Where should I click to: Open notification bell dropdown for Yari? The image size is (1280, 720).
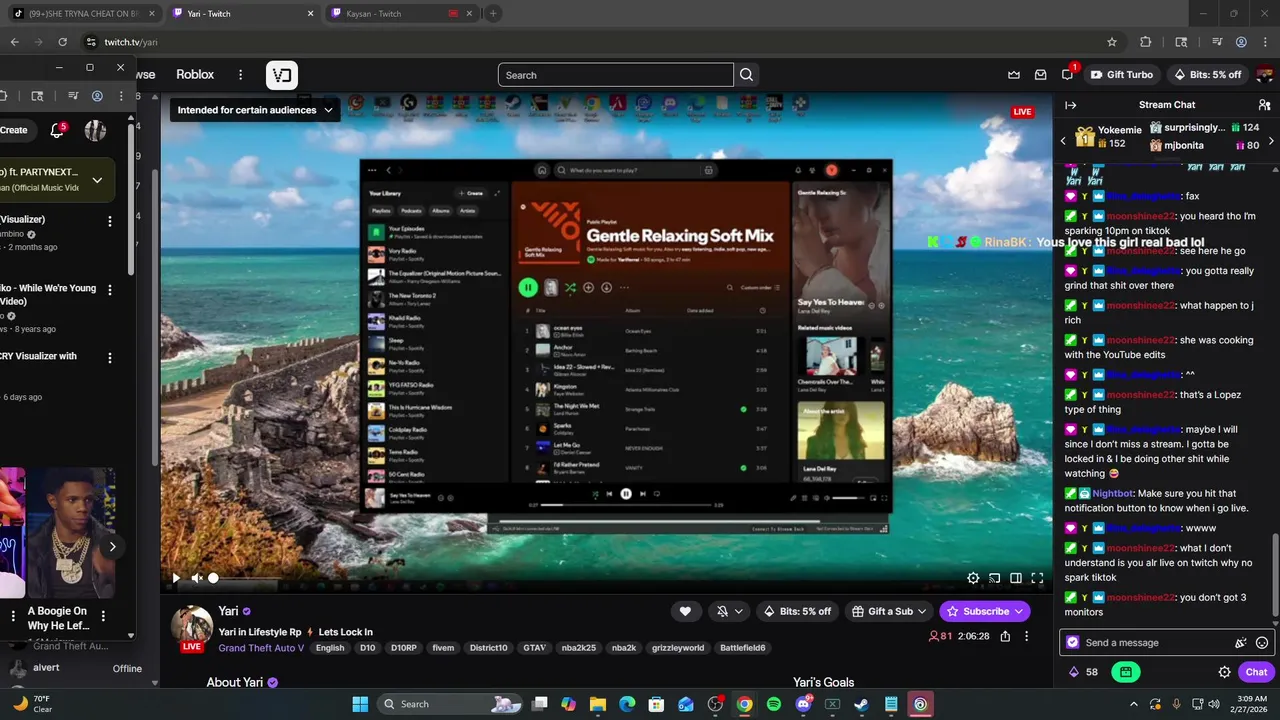click(x=730, y=611)
